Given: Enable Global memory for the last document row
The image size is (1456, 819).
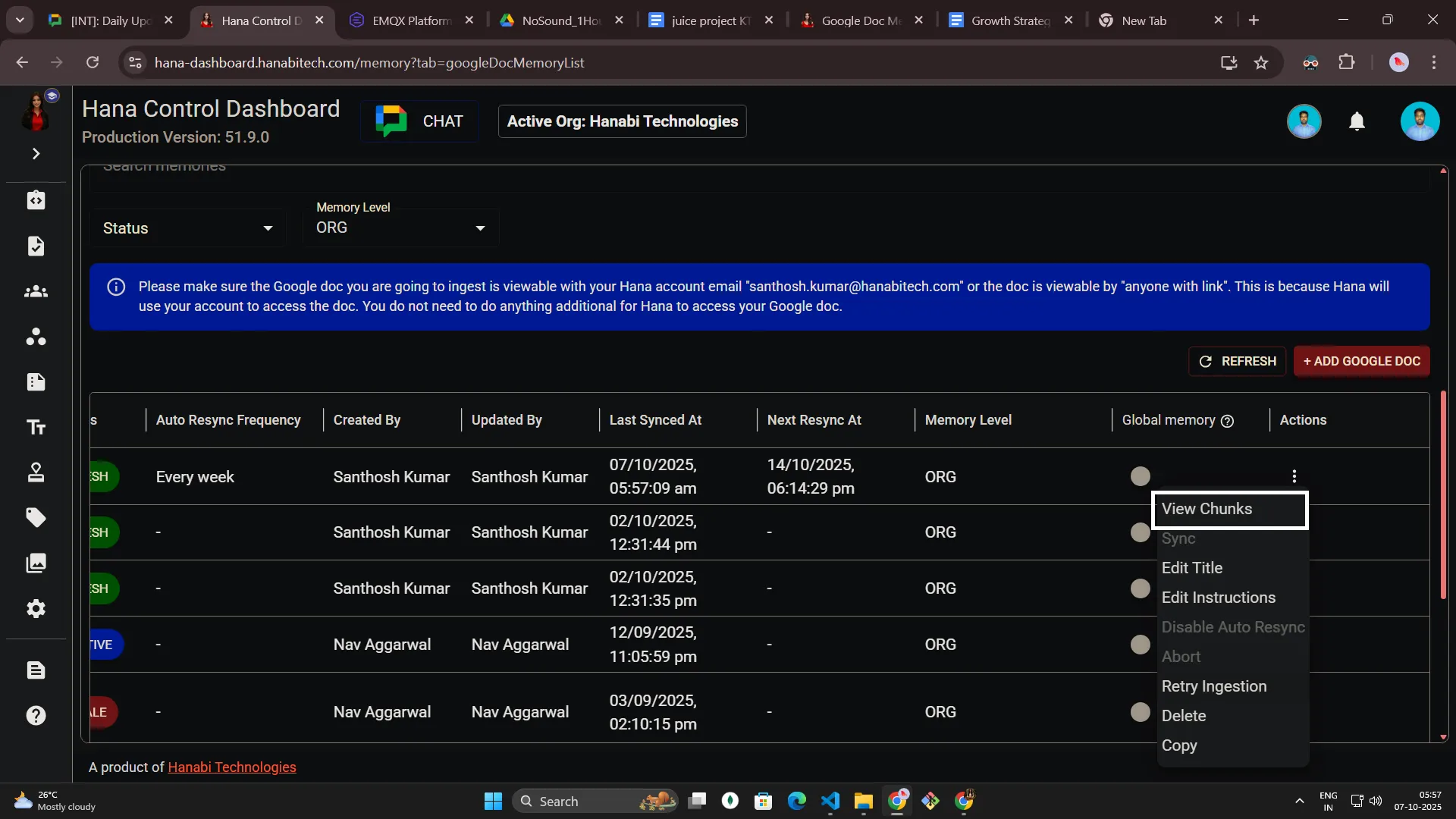Looking at the screenshot, I should (x=1141, y=711).
